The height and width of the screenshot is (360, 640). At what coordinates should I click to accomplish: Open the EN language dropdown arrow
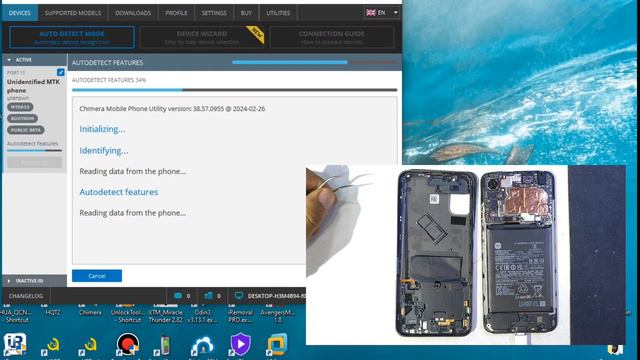(396, 13)
